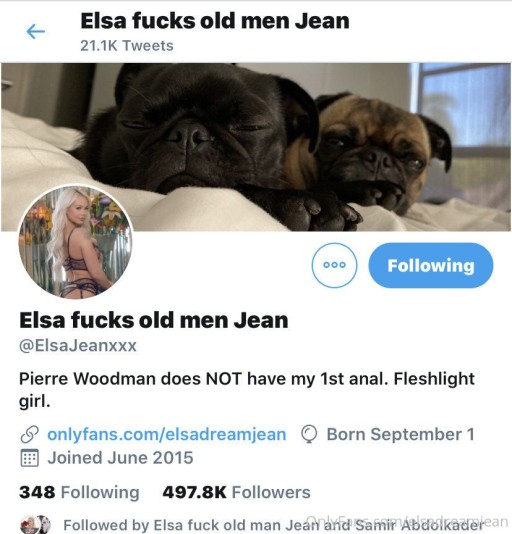The image size is (512, 534).
Task: Tap the Born September 1 text
Action: point(400,434)
